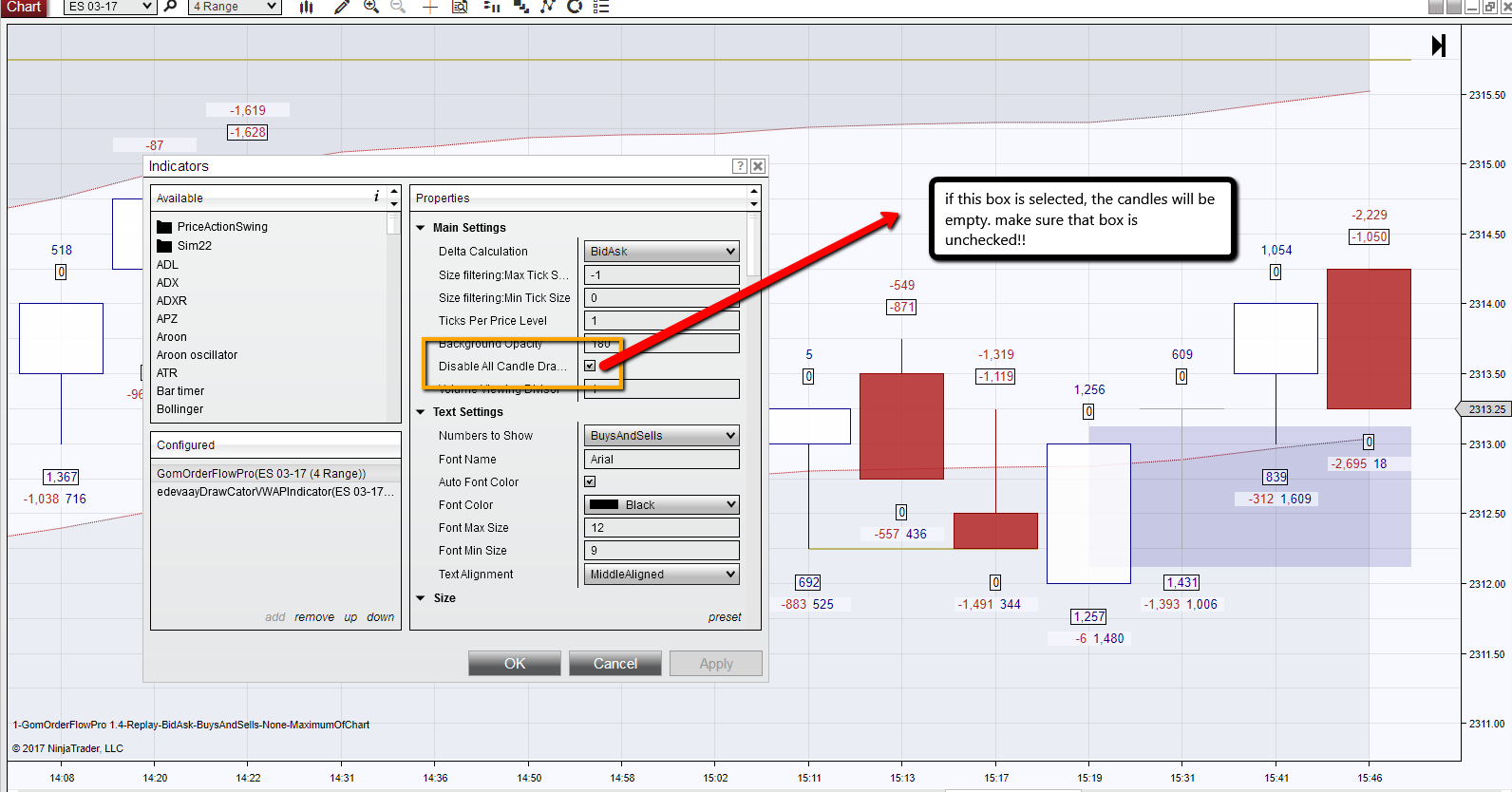Image resolution: width=1512 pixels, height=792 pixels.
Task: Click the strategies circular arrows icon
Action: 574,7
